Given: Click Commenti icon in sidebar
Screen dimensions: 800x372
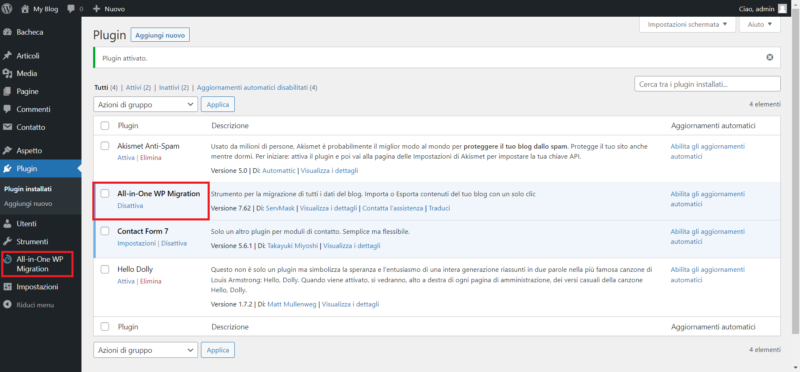Looking at the screenshot, I should tap(7, 109).
